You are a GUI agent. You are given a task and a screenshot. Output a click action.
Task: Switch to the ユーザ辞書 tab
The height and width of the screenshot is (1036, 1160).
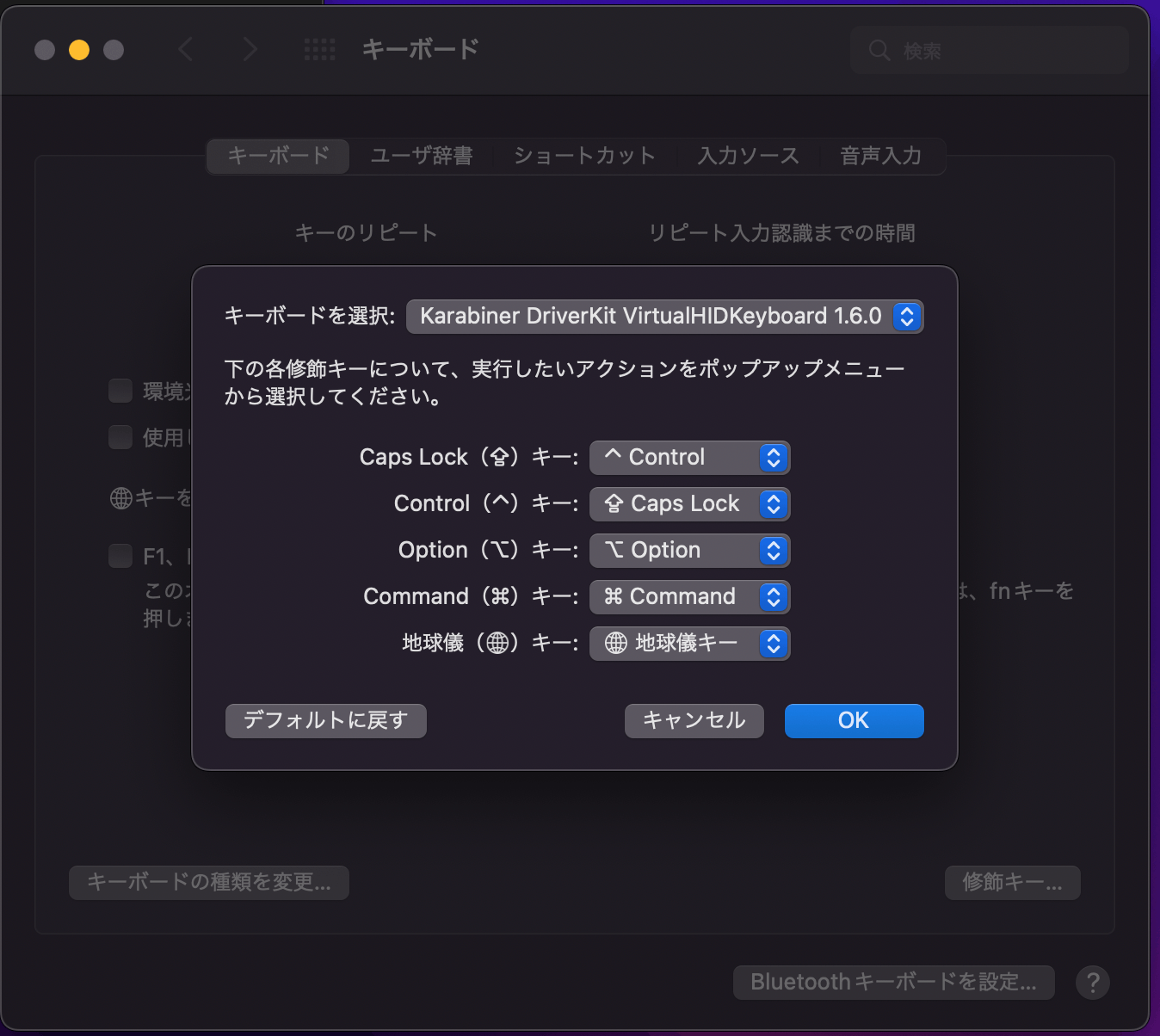[x=422, y=156]
